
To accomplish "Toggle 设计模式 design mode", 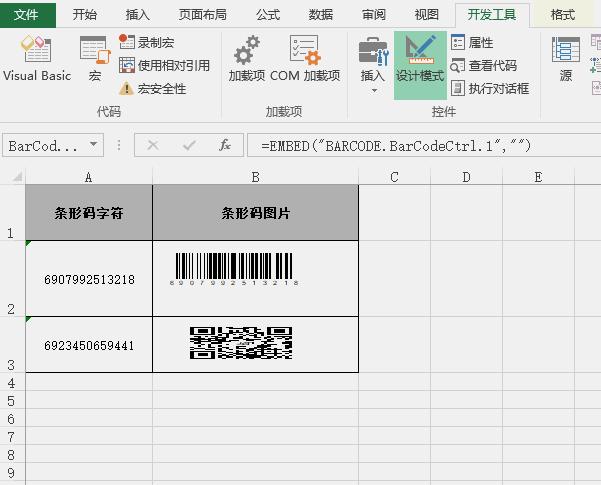I will tap(420, 65).
